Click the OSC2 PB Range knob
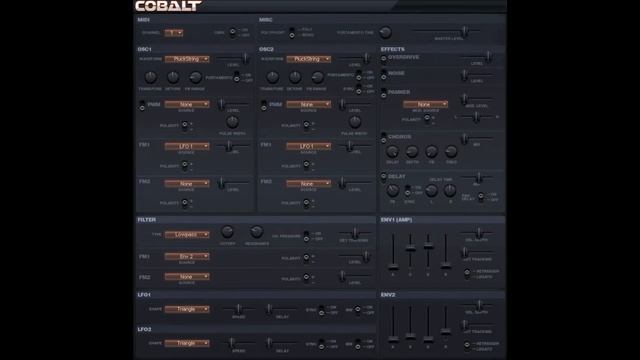Screen dimensions: 640x360 pyautogui.click(x=317, y=77)
